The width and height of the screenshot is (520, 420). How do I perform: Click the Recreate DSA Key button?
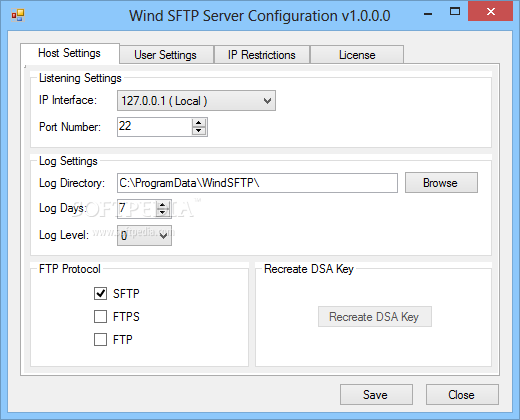pyautogui.click(x=375, y=317)
